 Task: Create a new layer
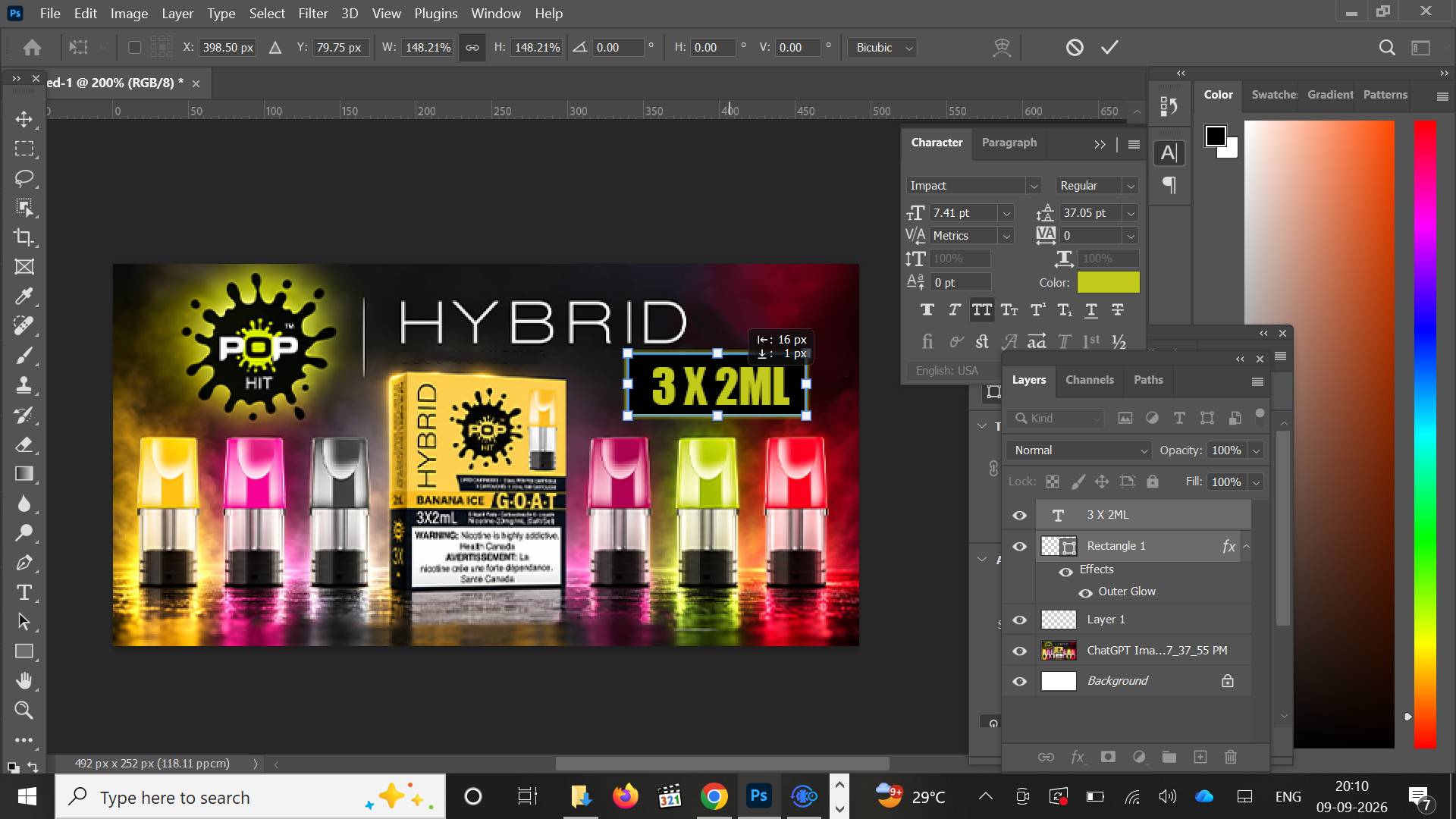[1200, 757]
